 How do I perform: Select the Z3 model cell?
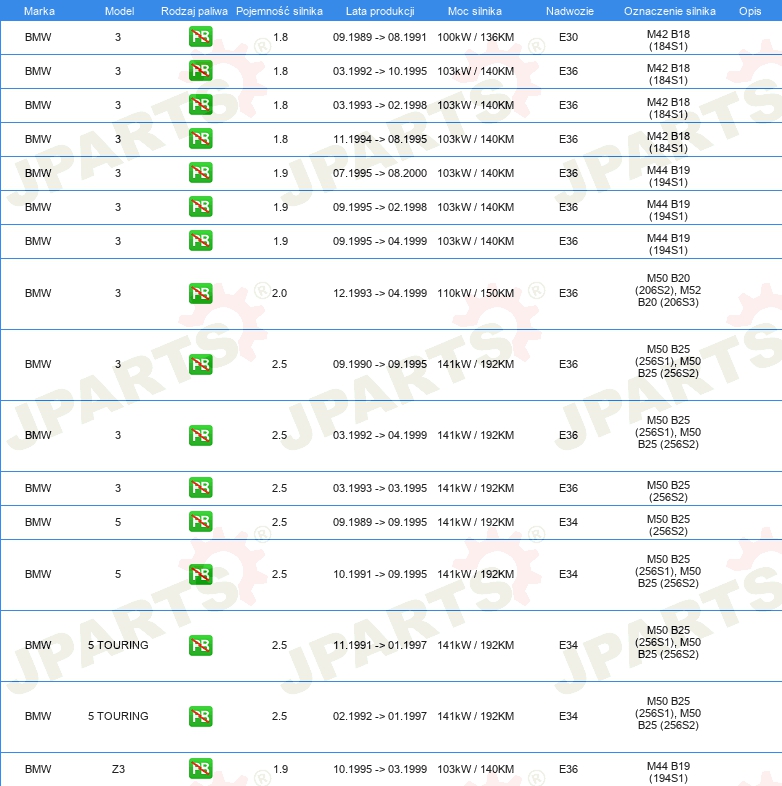[118, 769]
